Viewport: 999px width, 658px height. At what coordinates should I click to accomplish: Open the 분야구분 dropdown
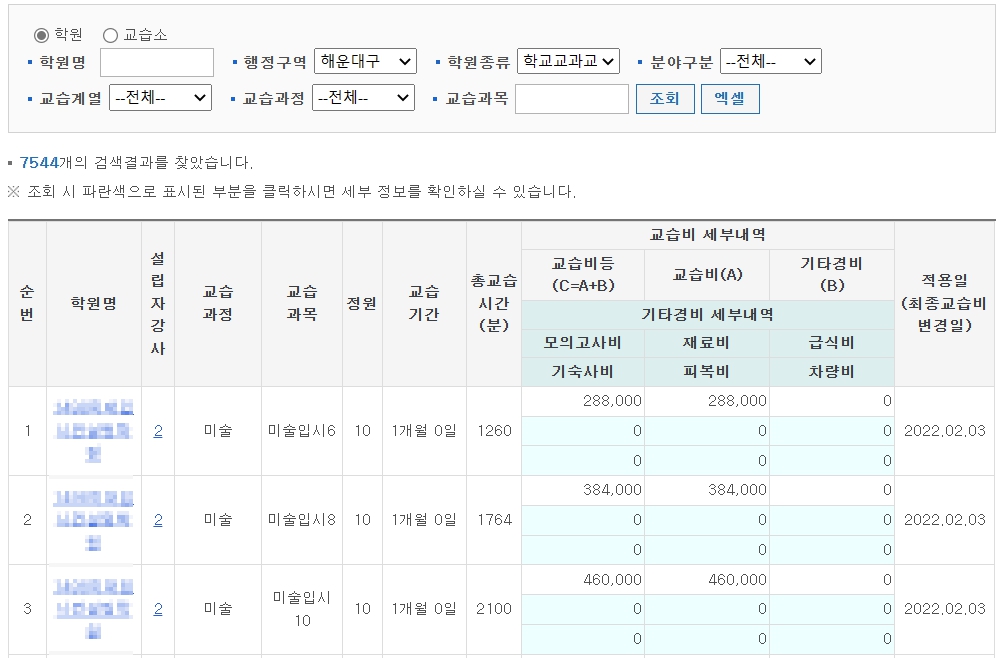pos(770,60)
